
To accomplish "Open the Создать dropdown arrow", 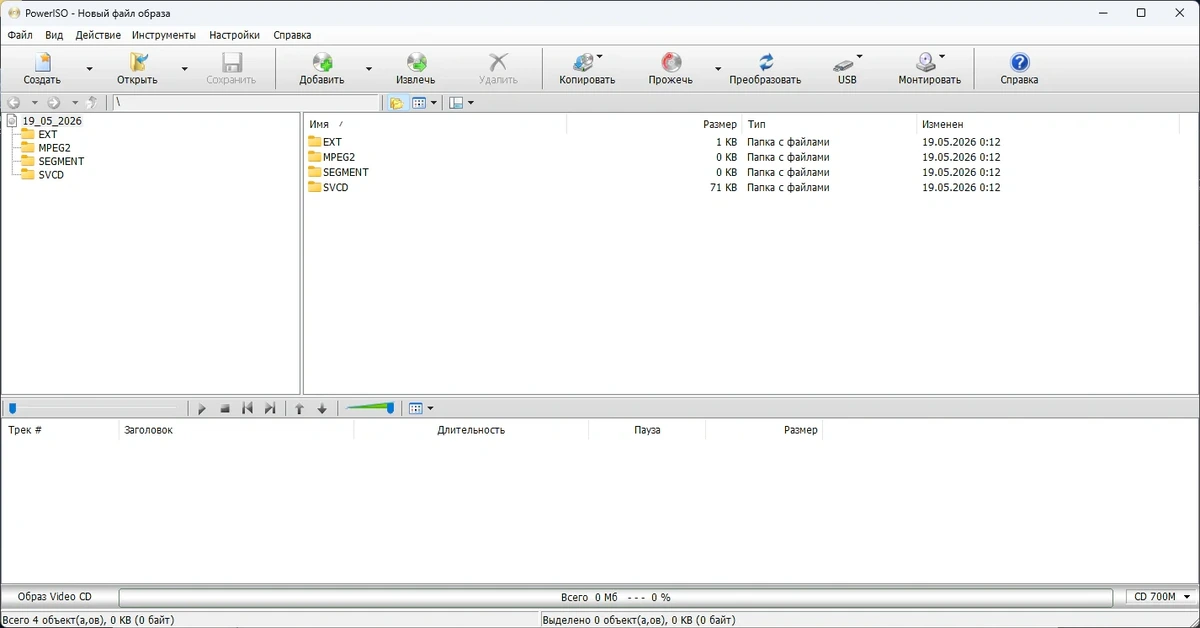I will tap(89, 69).
